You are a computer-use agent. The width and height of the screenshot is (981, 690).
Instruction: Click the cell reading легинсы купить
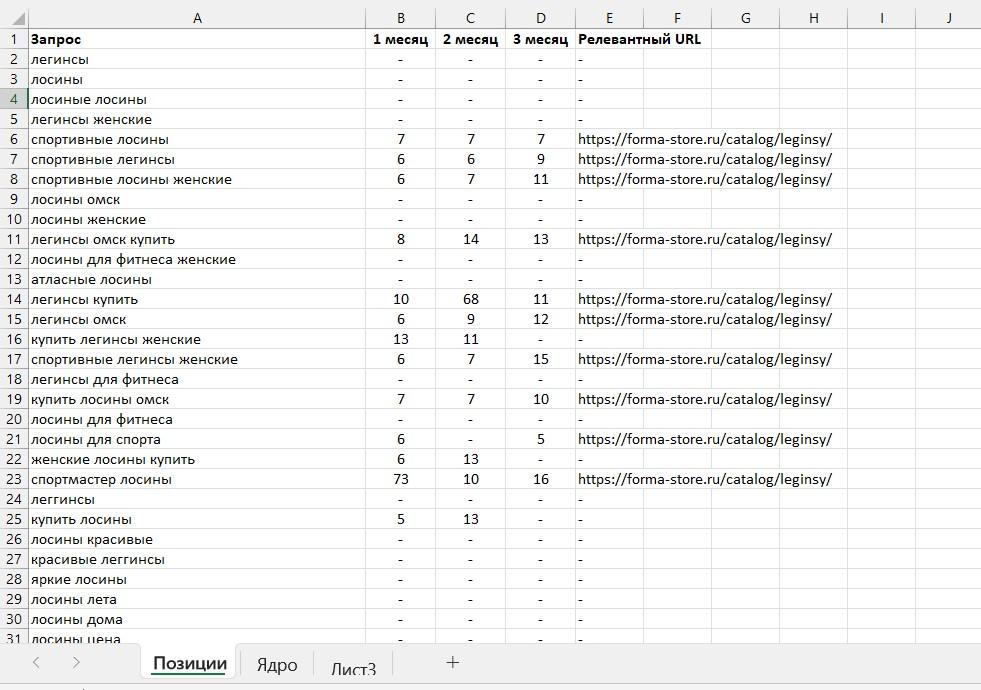197,299
